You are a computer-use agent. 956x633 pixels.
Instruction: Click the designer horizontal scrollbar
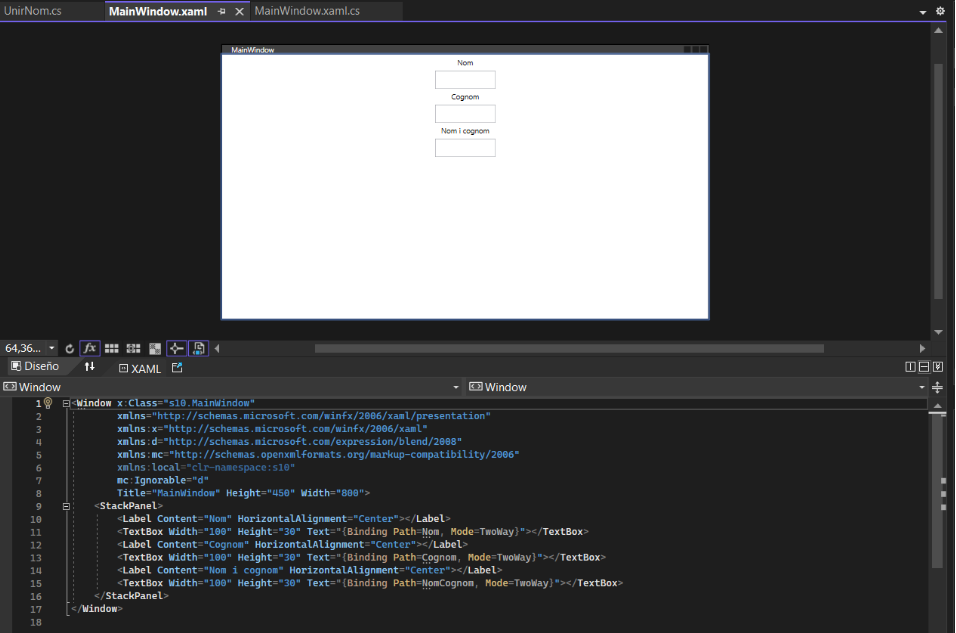[x=568, y=349]
